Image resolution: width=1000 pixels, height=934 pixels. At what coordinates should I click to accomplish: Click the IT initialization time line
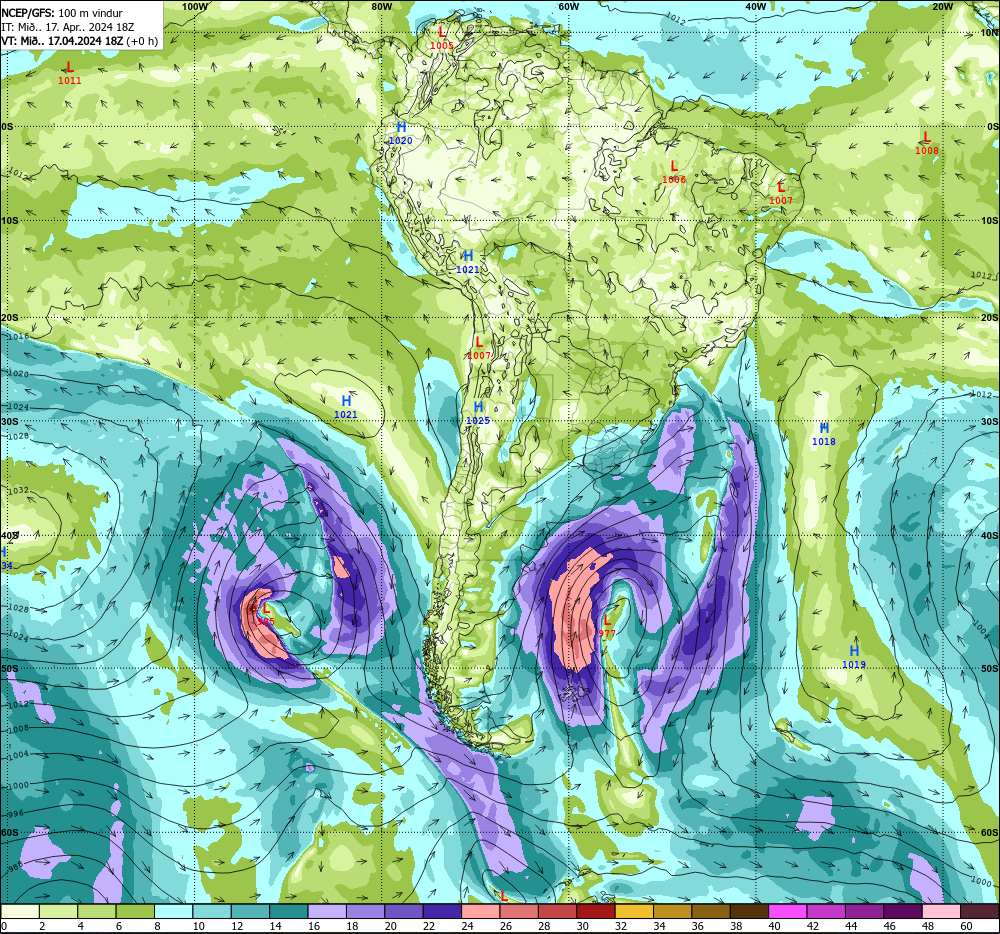pyautogui.click(x=68, y=27)
